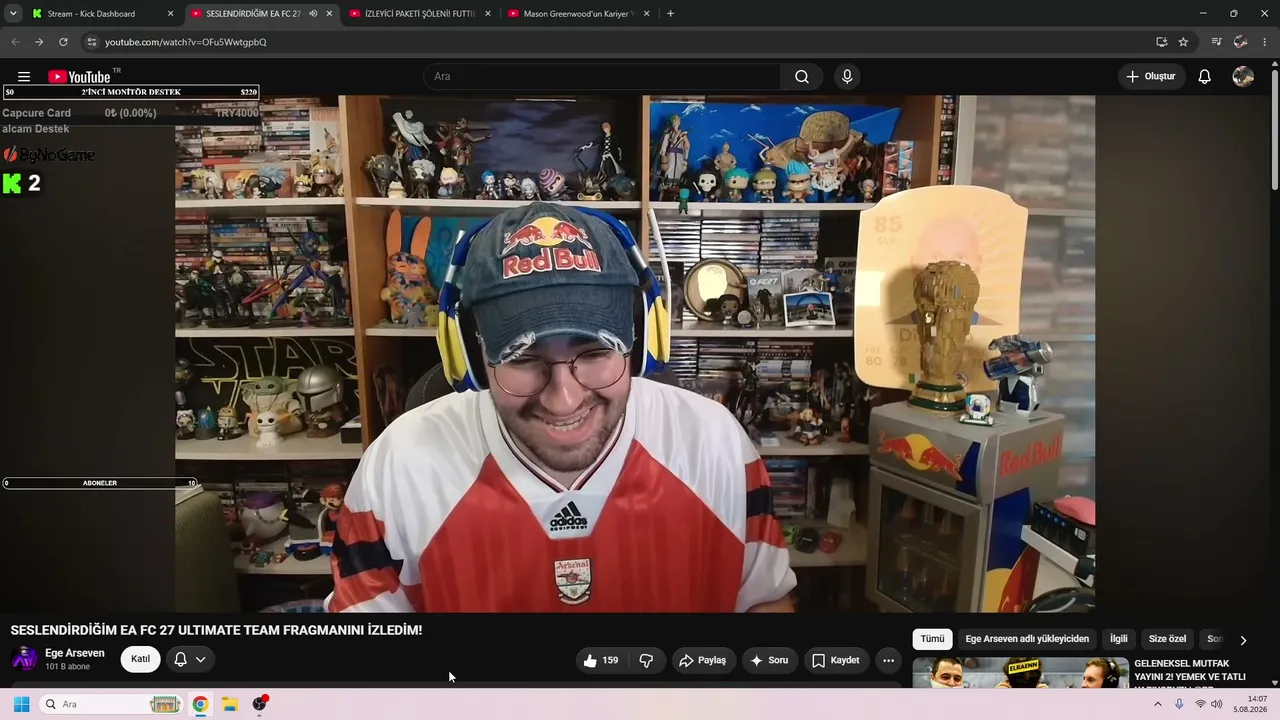Start voice search with the microphone icon

847,77
